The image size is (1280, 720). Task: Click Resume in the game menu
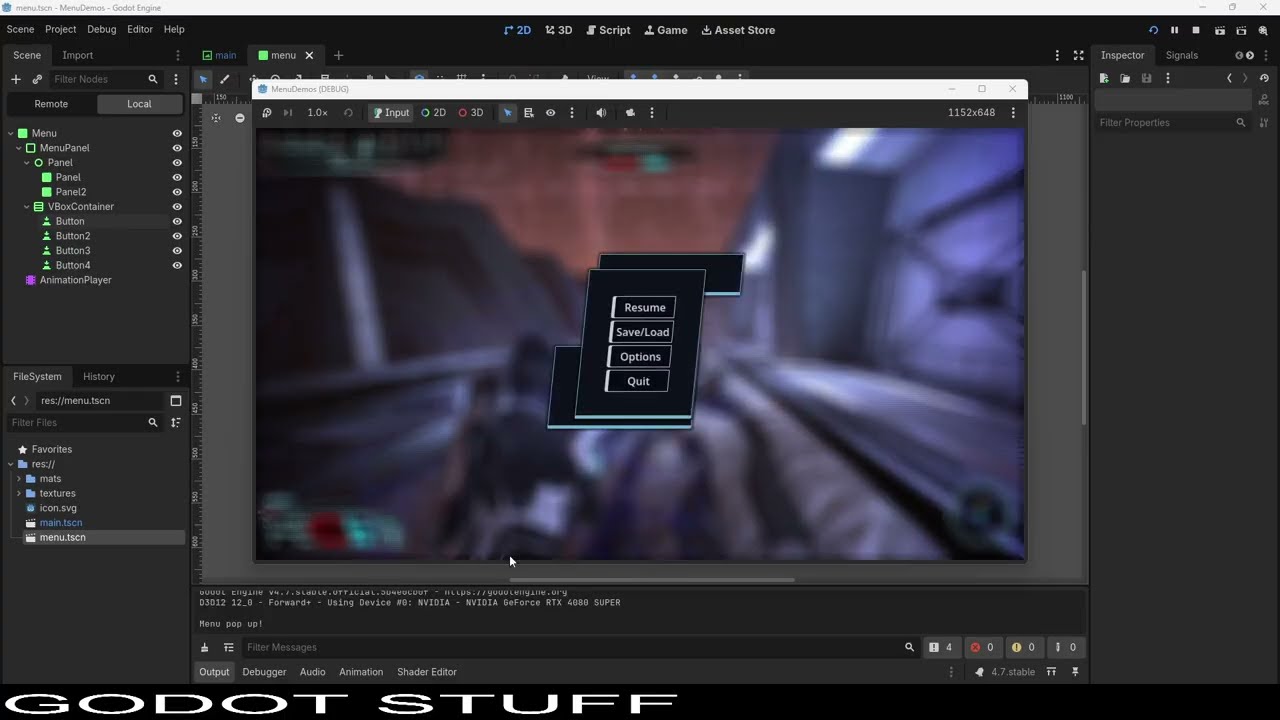click(645, 308)
